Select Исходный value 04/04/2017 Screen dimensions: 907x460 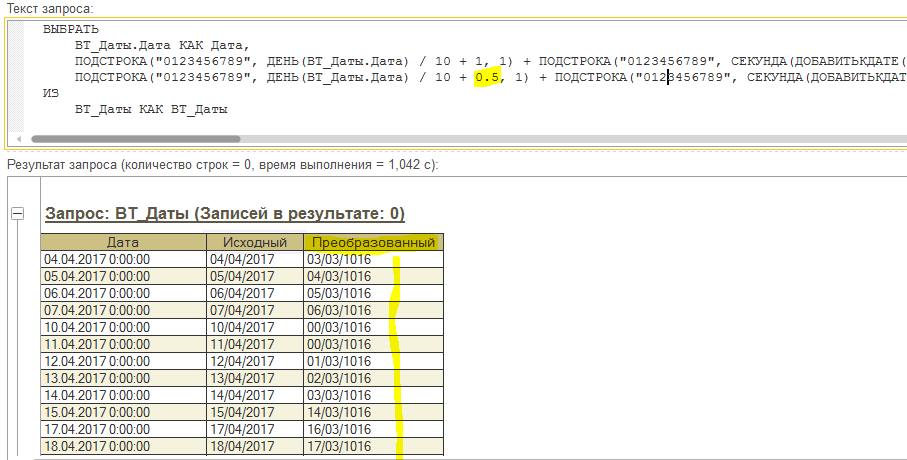tap(255, 259)
